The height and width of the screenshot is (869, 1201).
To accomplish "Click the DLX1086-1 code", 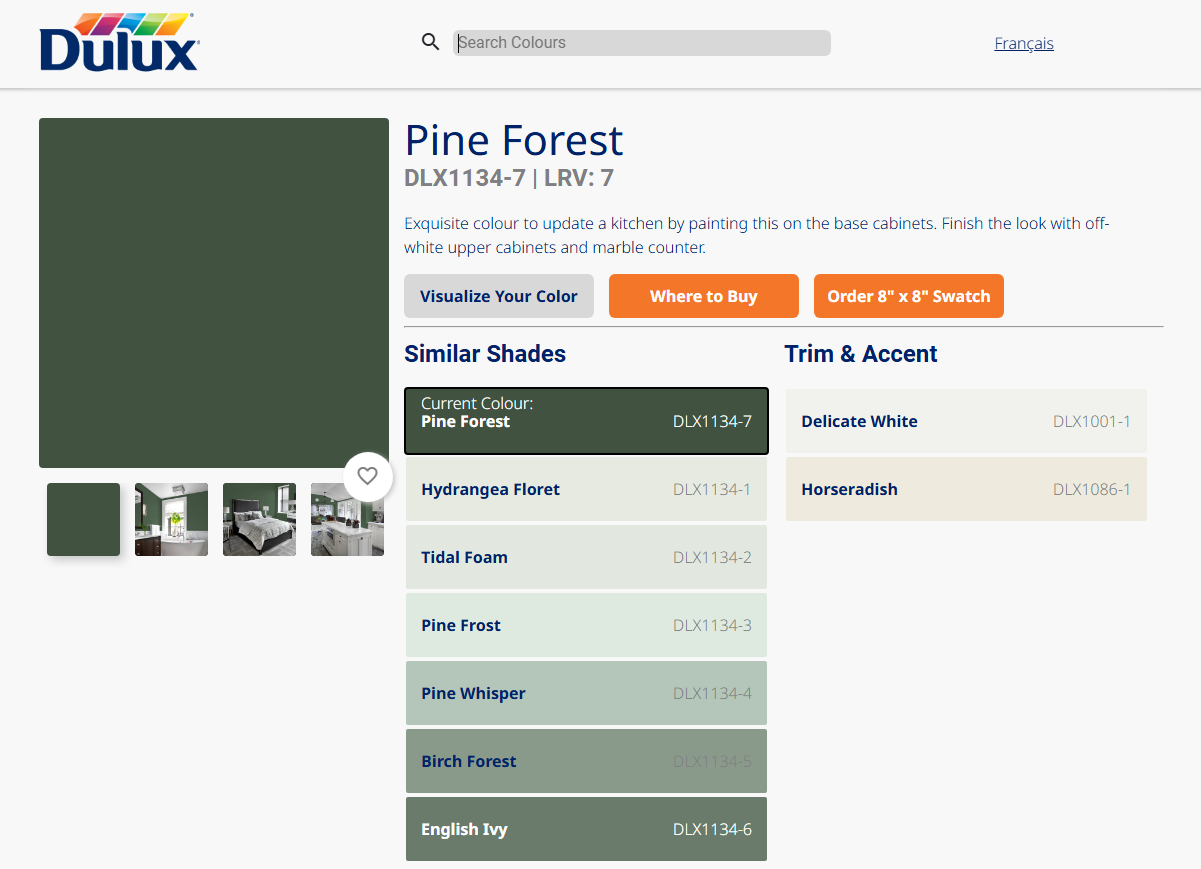I will tap(1092, 489).
